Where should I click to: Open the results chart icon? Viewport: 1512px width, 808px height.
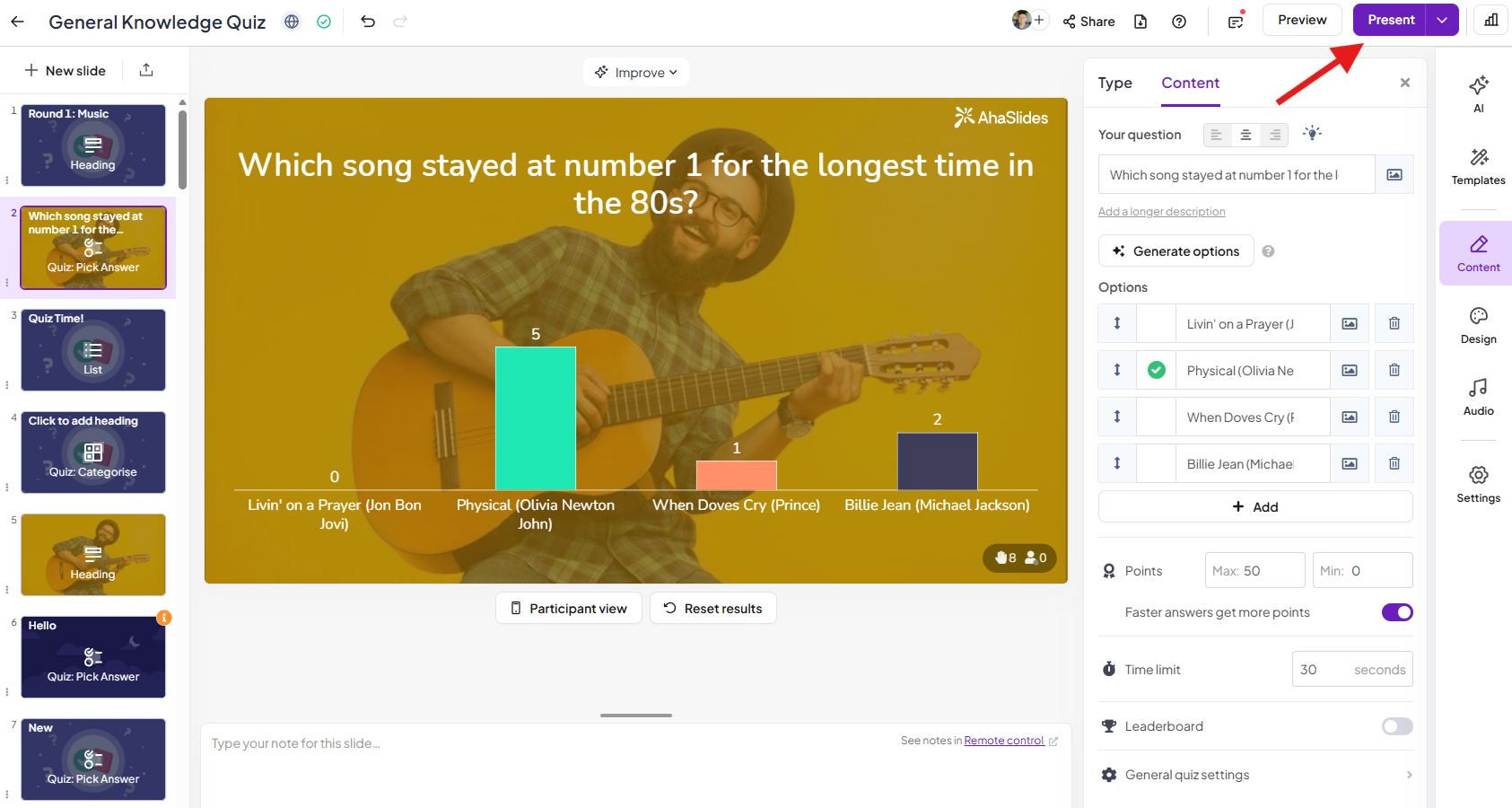1490,20
